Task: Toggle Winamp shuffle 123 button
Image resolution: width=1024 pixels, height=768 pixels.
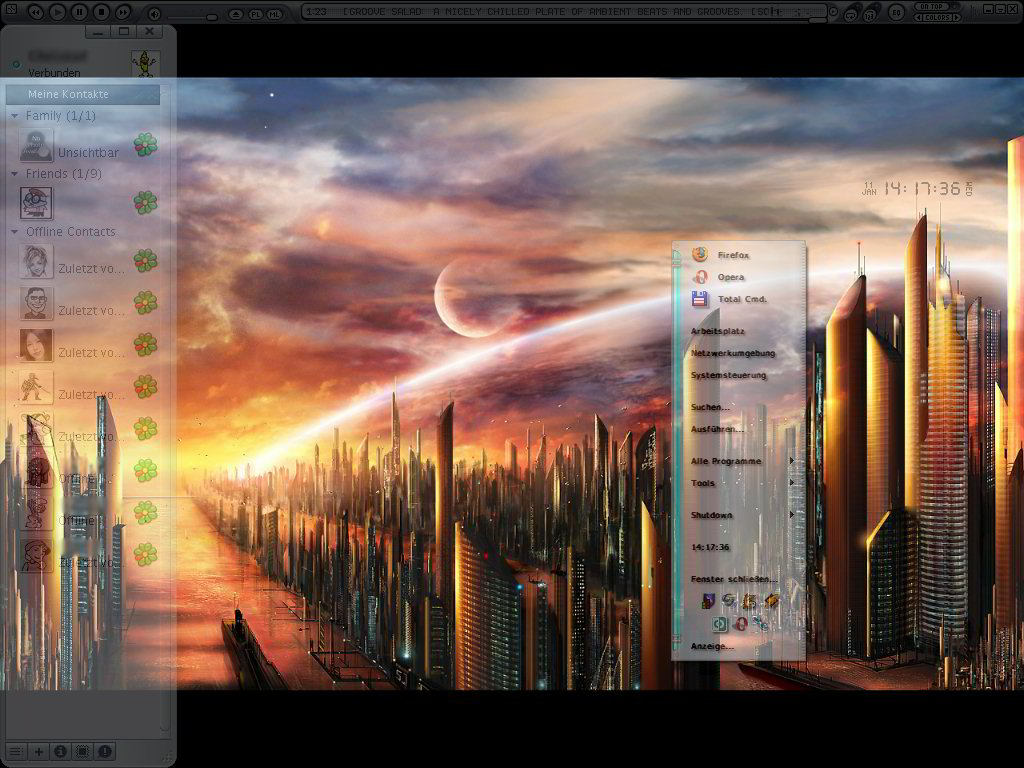Action: [x=870, y=14]
